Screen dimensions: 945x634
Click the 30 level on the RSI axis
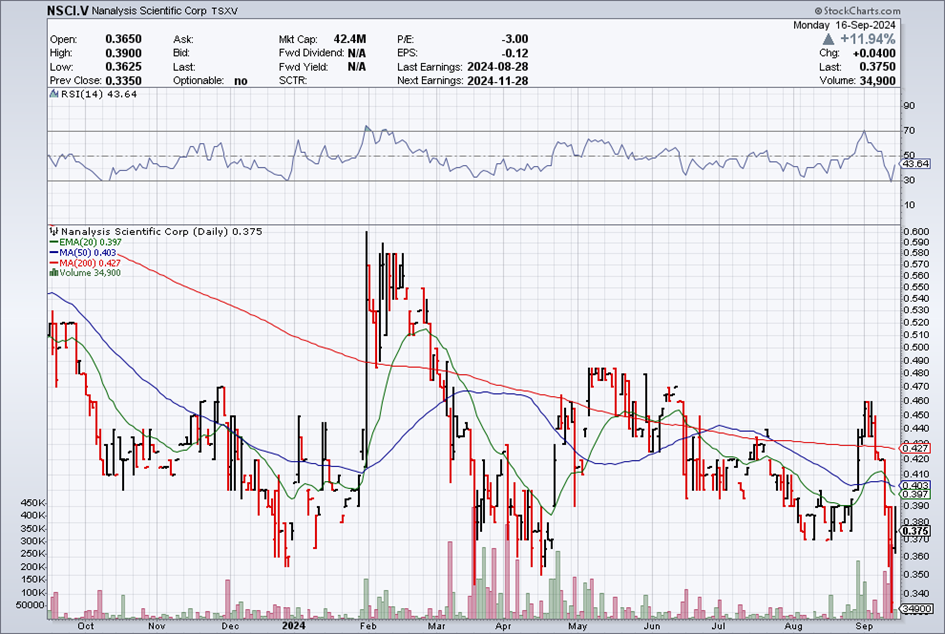(x=909, y=180)
